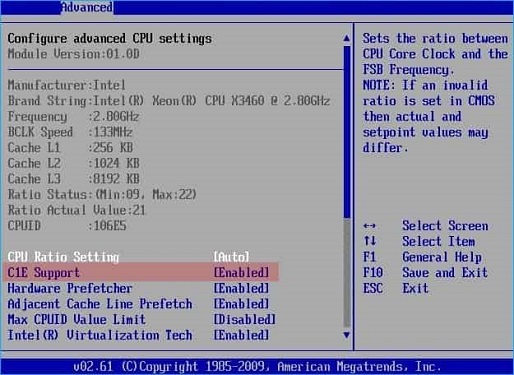Select Adjacent Cache Line Prefetch label
Viewport: 514px width, 375px height.
click(100, 304)
